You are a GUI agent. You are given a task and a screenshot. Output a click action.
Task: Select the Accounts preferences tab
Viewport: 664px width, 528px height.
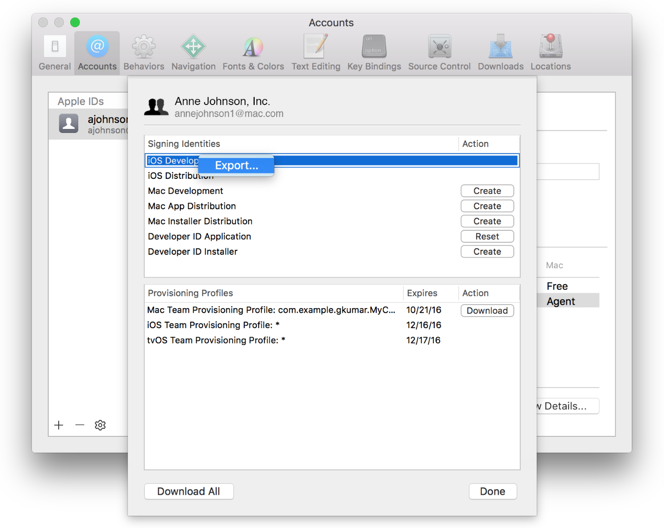click(x=97, y=53)
